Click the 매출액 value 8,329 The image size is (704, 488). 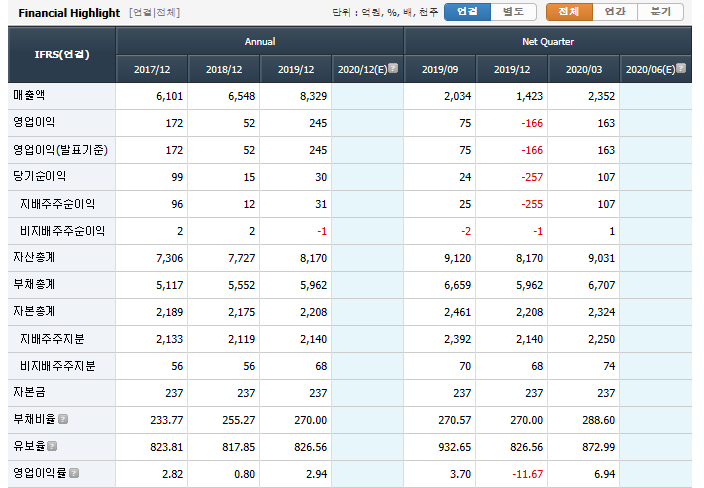pos(313,96)
